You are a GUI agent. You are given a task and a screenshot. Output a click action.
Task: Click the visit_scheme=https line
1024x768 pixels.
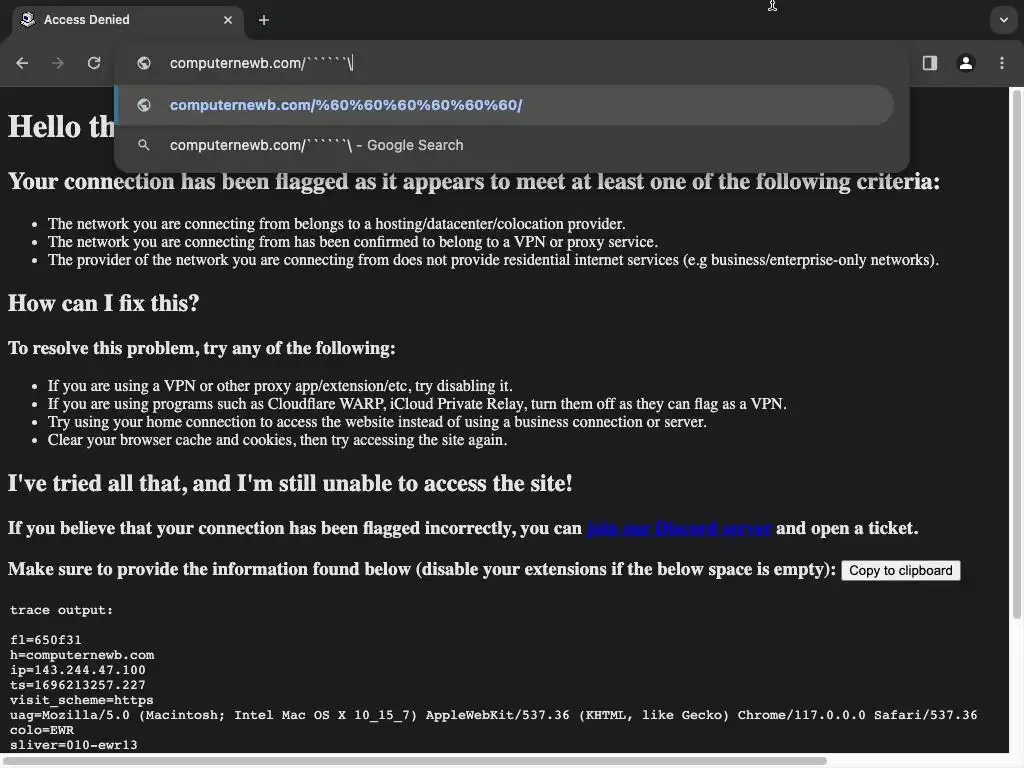(x=82, y=700)
